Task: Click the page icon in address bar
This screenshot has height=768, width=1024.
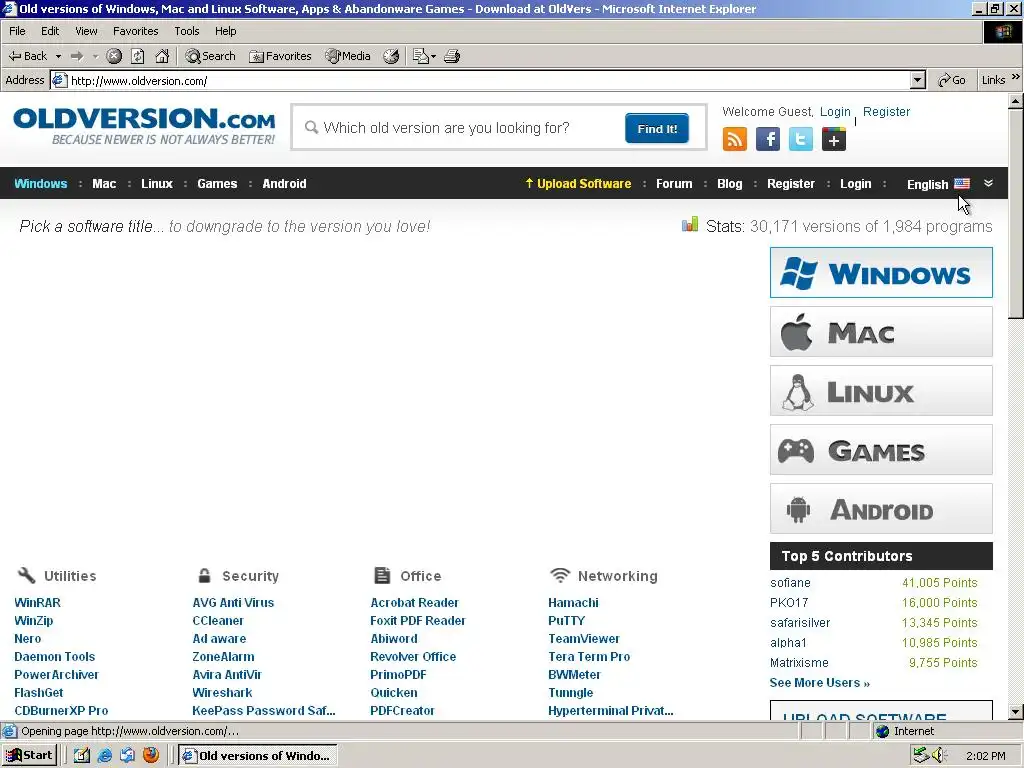Action: tap(59, 80)
